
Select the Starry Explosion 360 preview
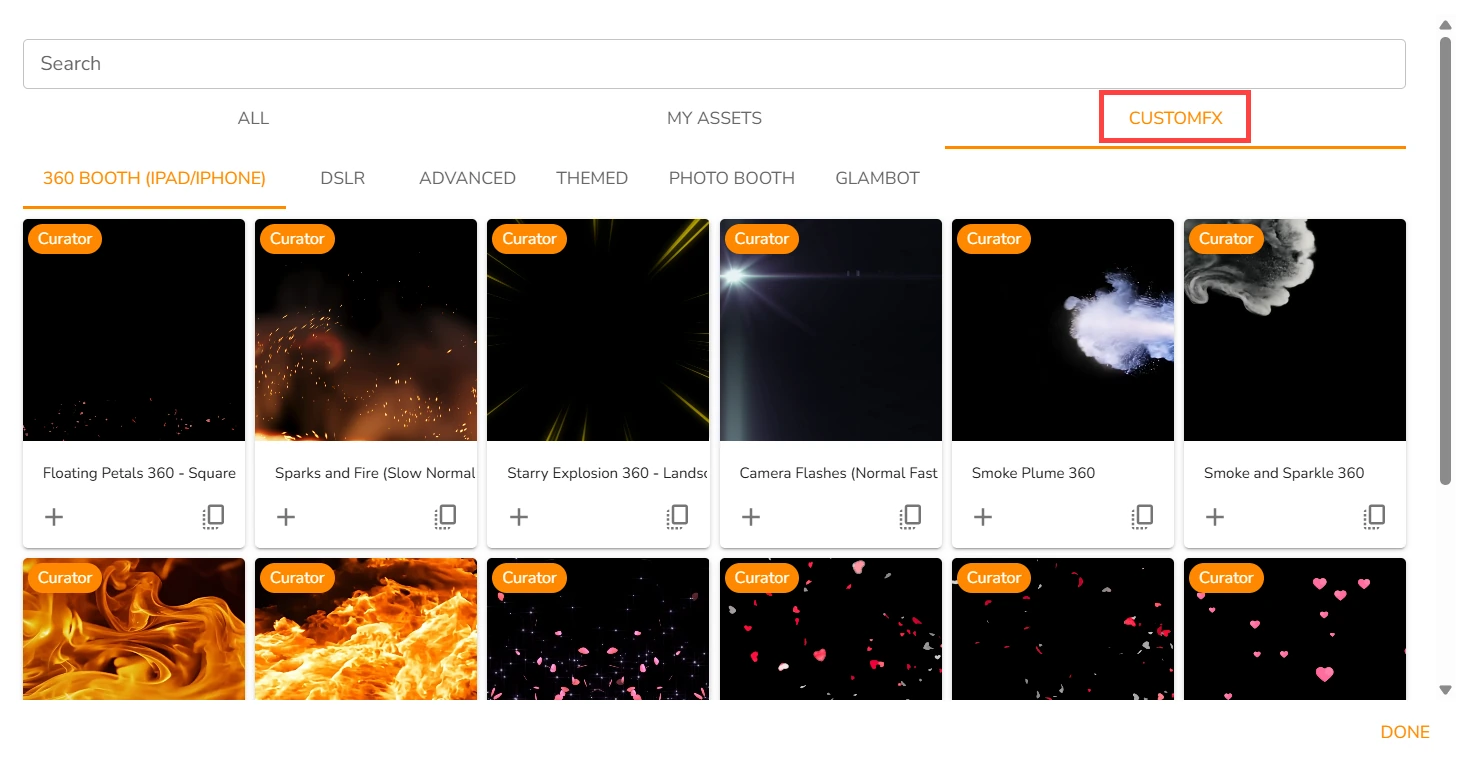(598, 330)
